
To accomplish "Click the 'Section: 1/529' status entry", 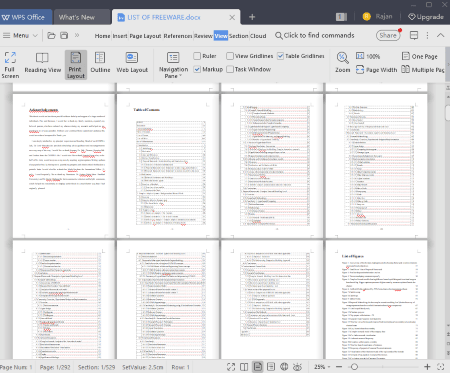I will [96, 367].
